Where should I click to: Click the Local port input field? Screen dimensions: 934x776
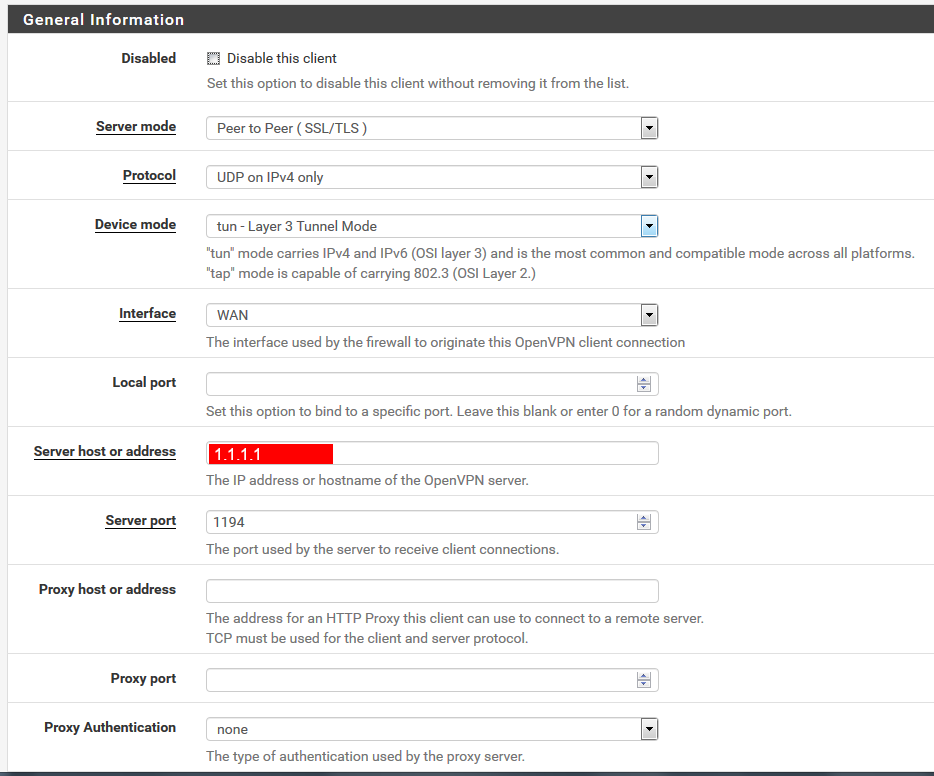[420, 384]
